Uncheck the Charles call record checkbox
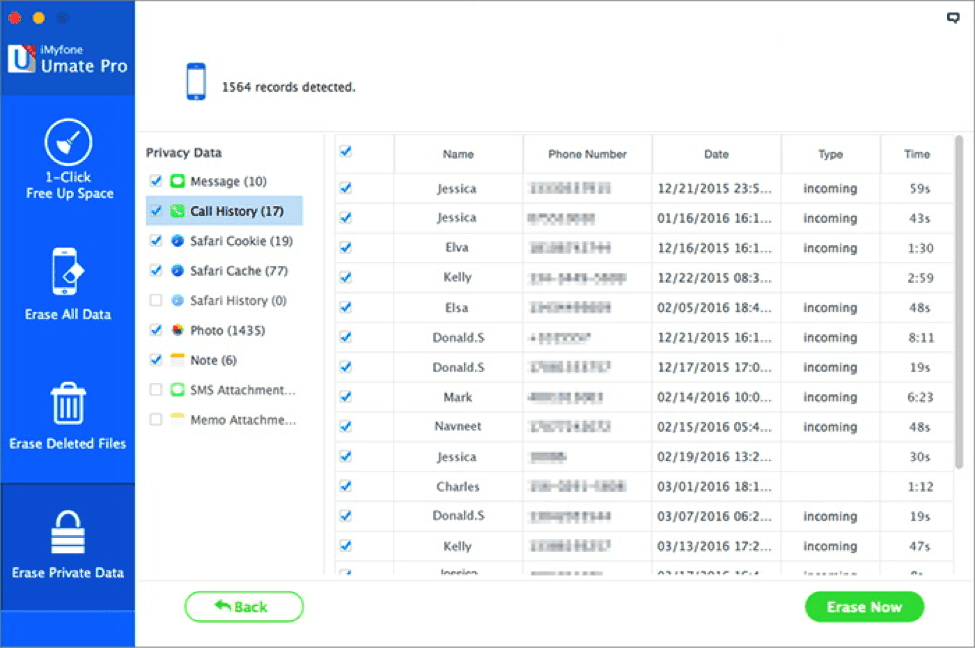This screenshot has width=975, height=648. coord(346,486)
